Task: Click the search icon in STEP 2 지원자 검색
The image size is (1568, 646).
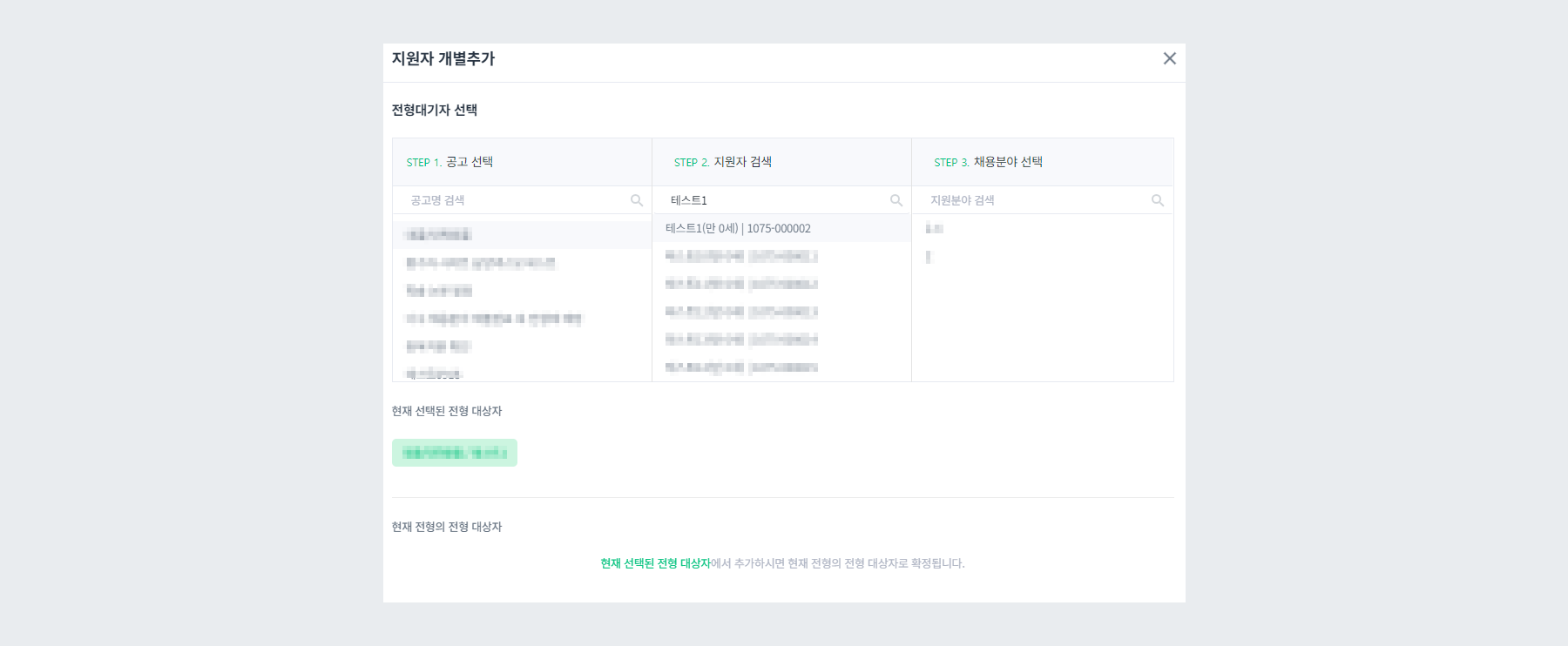Action: (896, 200)
